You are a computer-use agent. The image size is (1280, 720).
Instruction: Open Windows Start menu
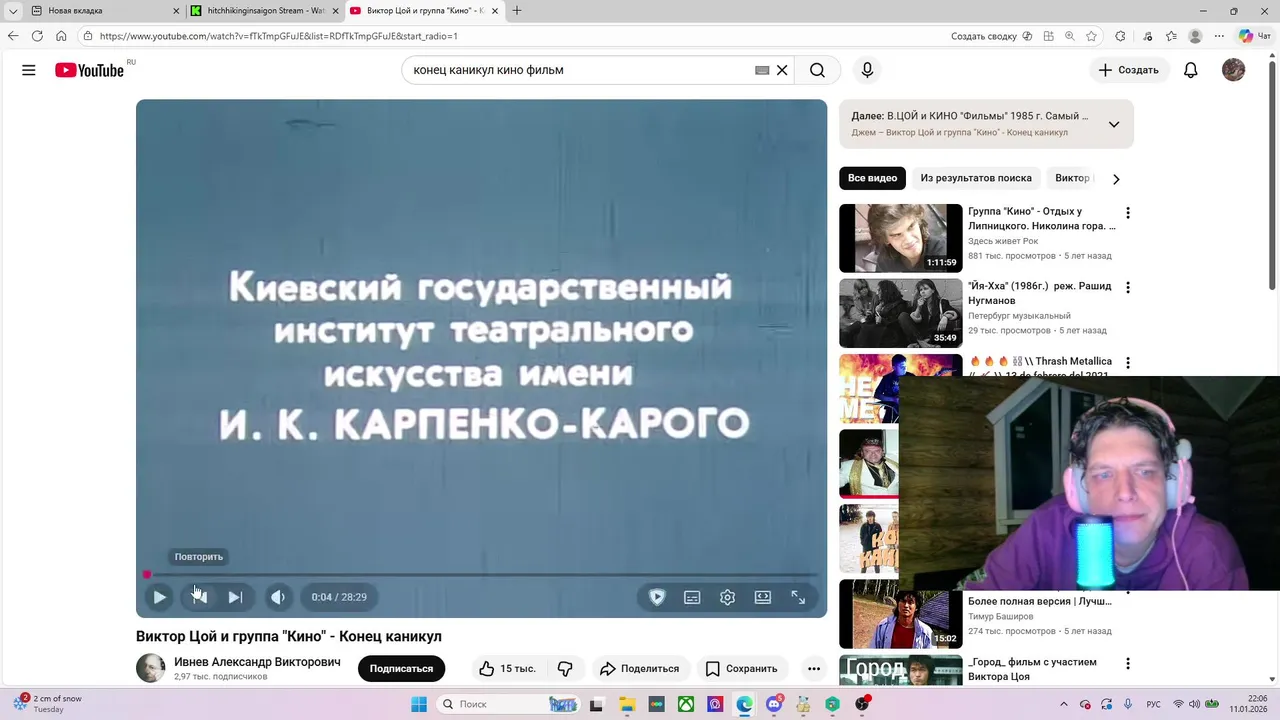coord(419,704)
